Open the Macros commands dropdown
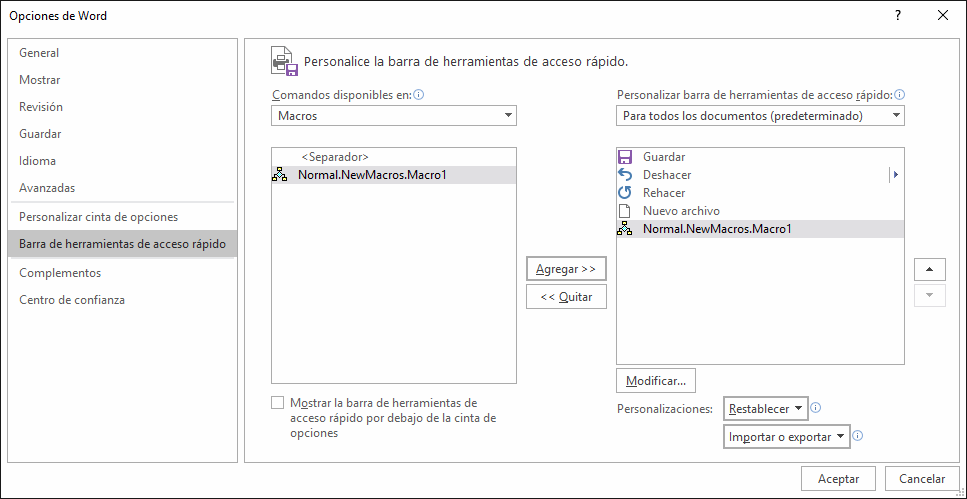 393,115
